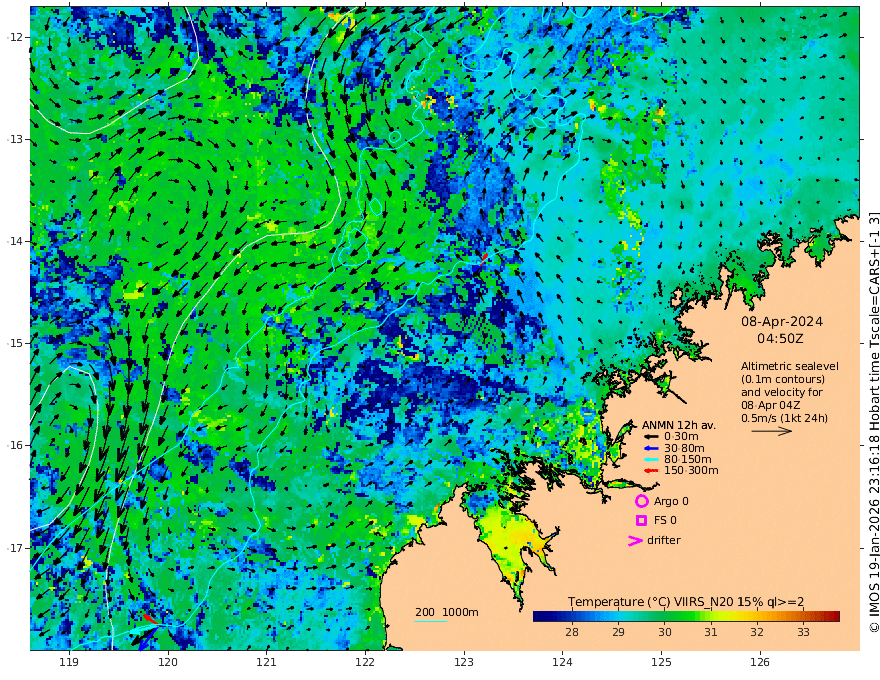This screenshot has height=680, width=880.
Task: Click the red 150-300m arrow legend symbol
Action: tap(650, 470)
